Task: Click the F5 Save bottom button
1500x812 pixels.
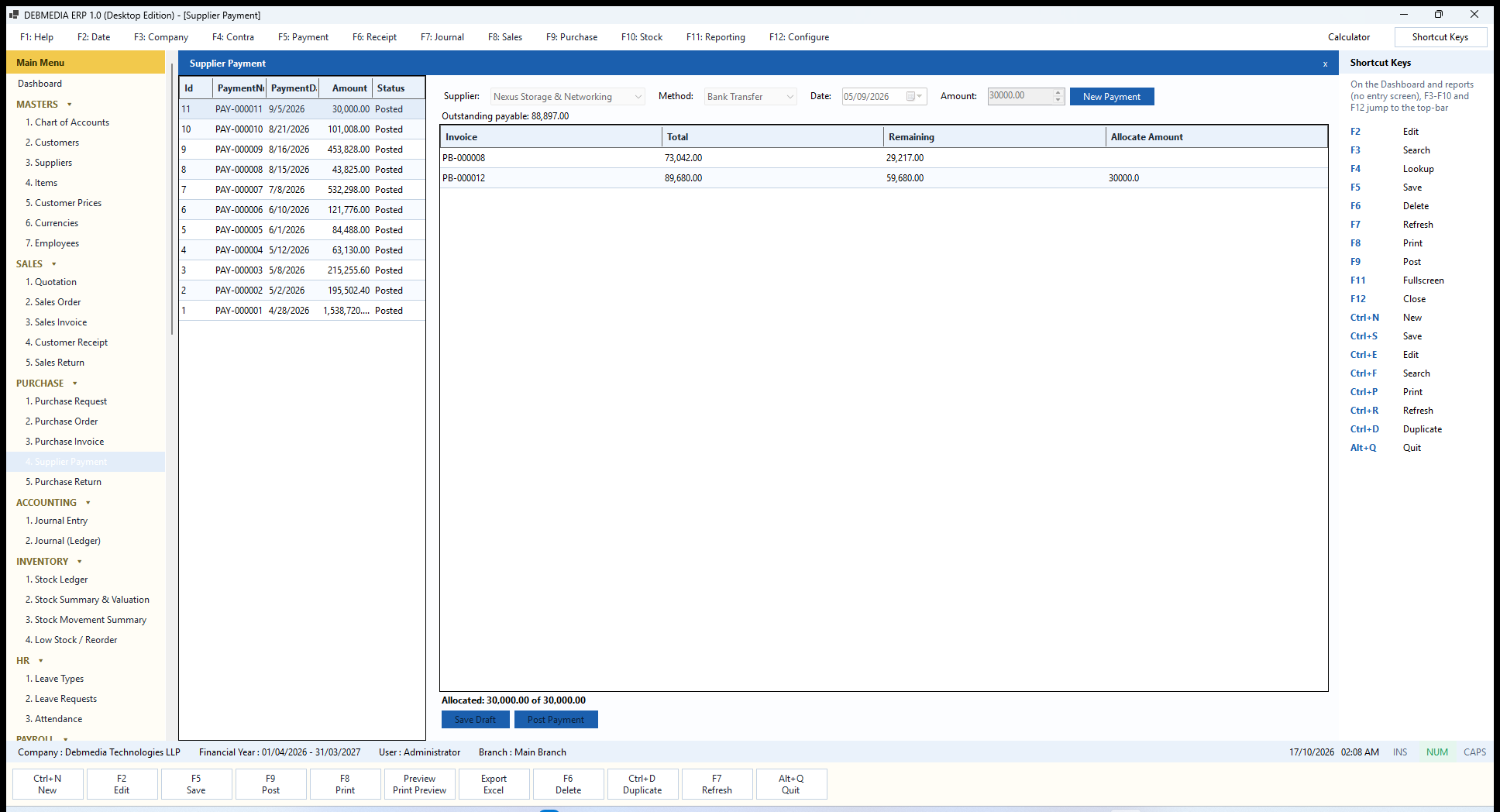Action: click(x=196, y=784)
